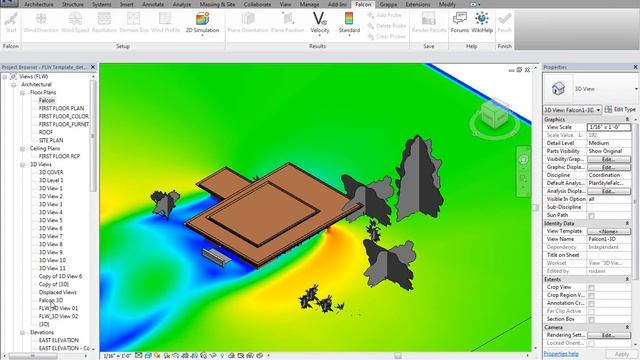Click the Edit Type icon
Image resolution: width=640 pixels, height=360 pixels.
click(x=608, y=109)
